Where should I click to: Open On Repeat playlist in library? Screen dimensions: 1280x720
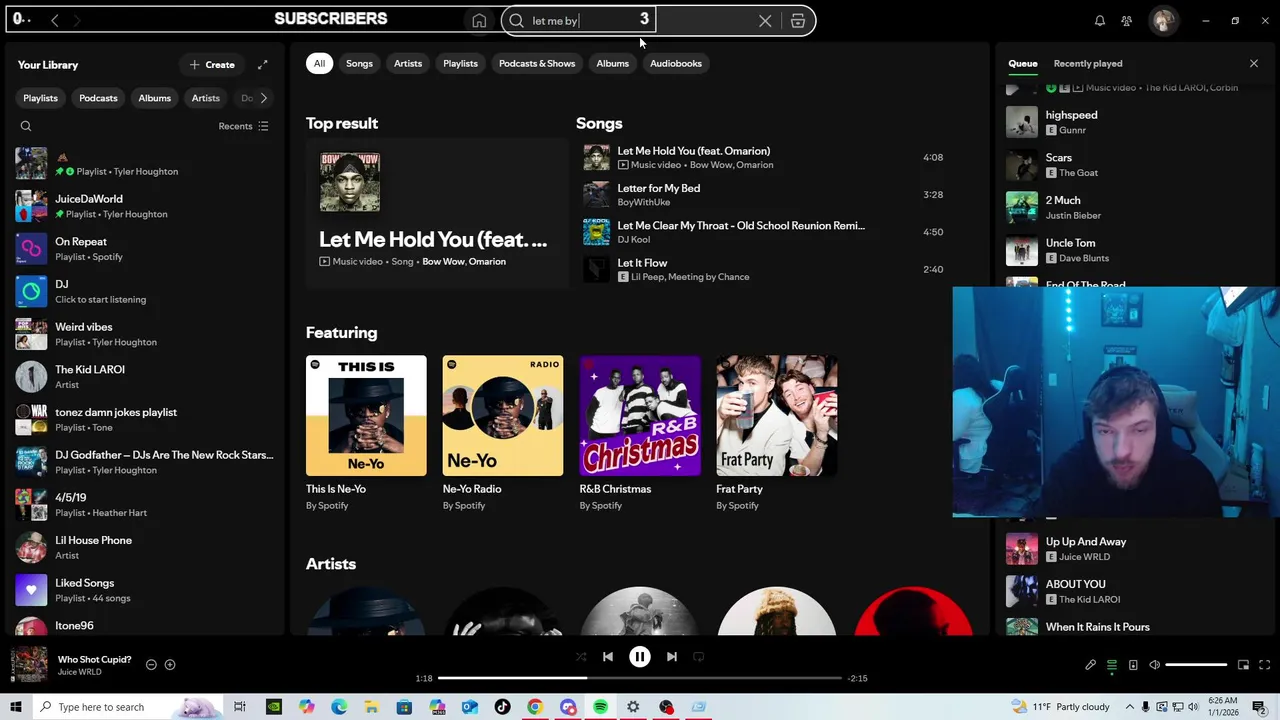point(145,249)
